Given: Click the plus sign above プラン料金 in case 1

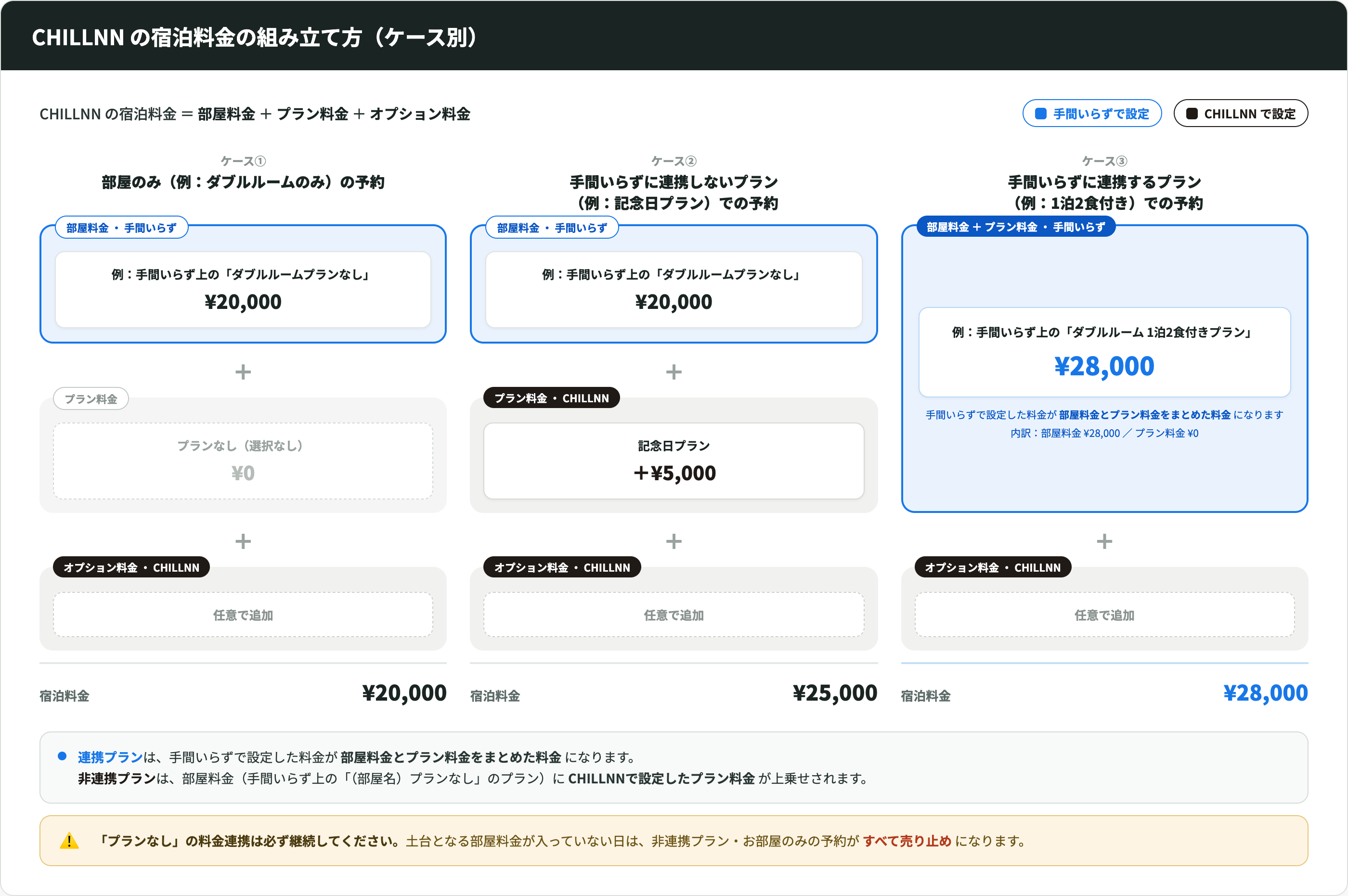Looking at the screenshot, I should point(243,372).
